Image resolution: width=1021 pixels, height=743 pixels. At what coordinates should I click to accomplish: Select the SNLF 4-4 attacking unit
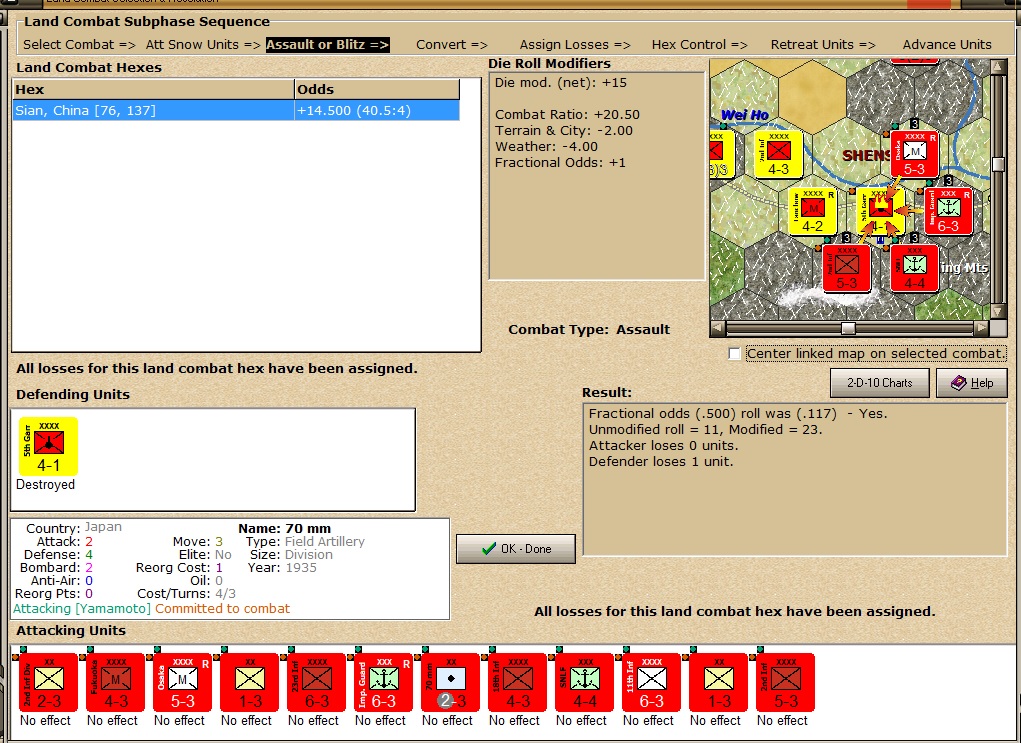coord(585,682)
